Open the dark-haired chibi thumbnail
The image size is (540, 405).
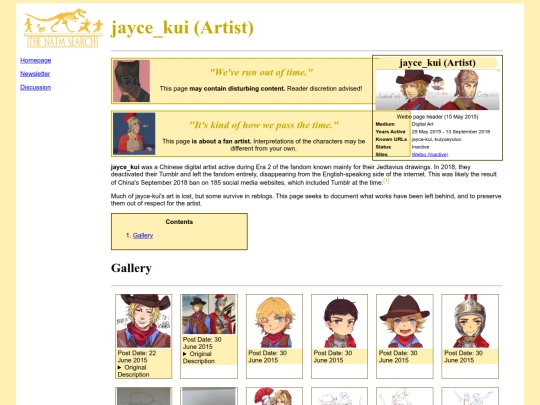click(x=339, y=321)
